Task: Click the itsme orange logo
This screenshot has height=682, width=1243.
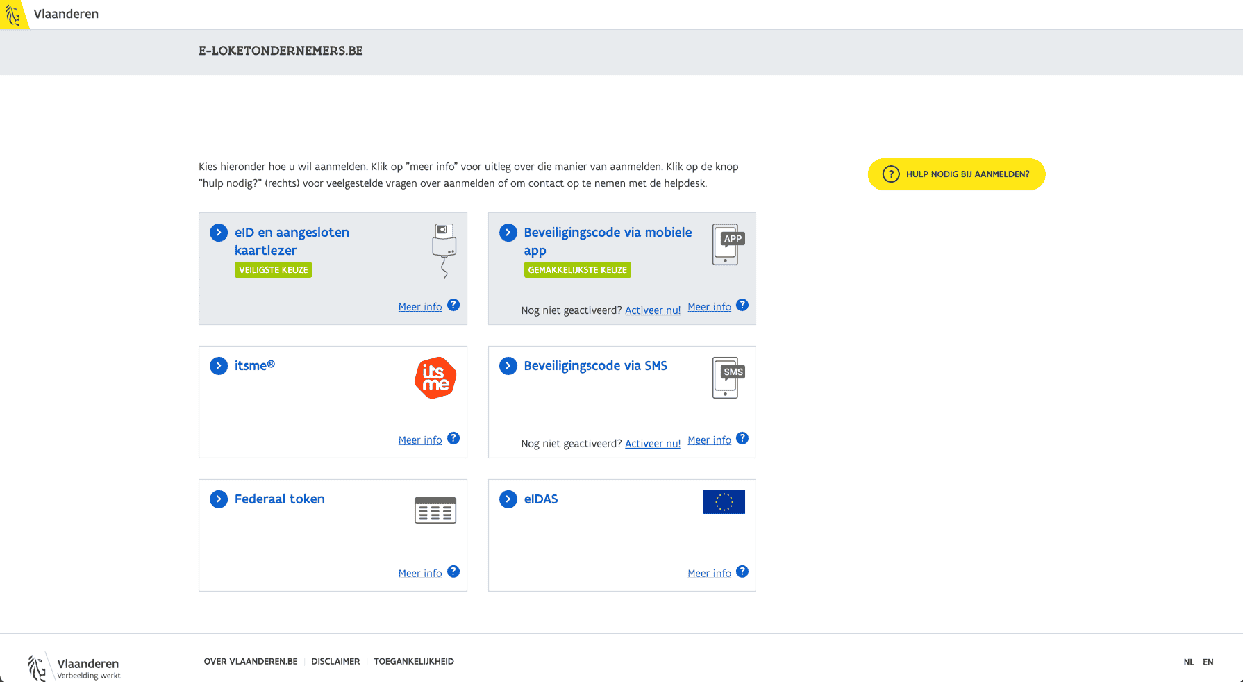Action: tap(435, 378)
